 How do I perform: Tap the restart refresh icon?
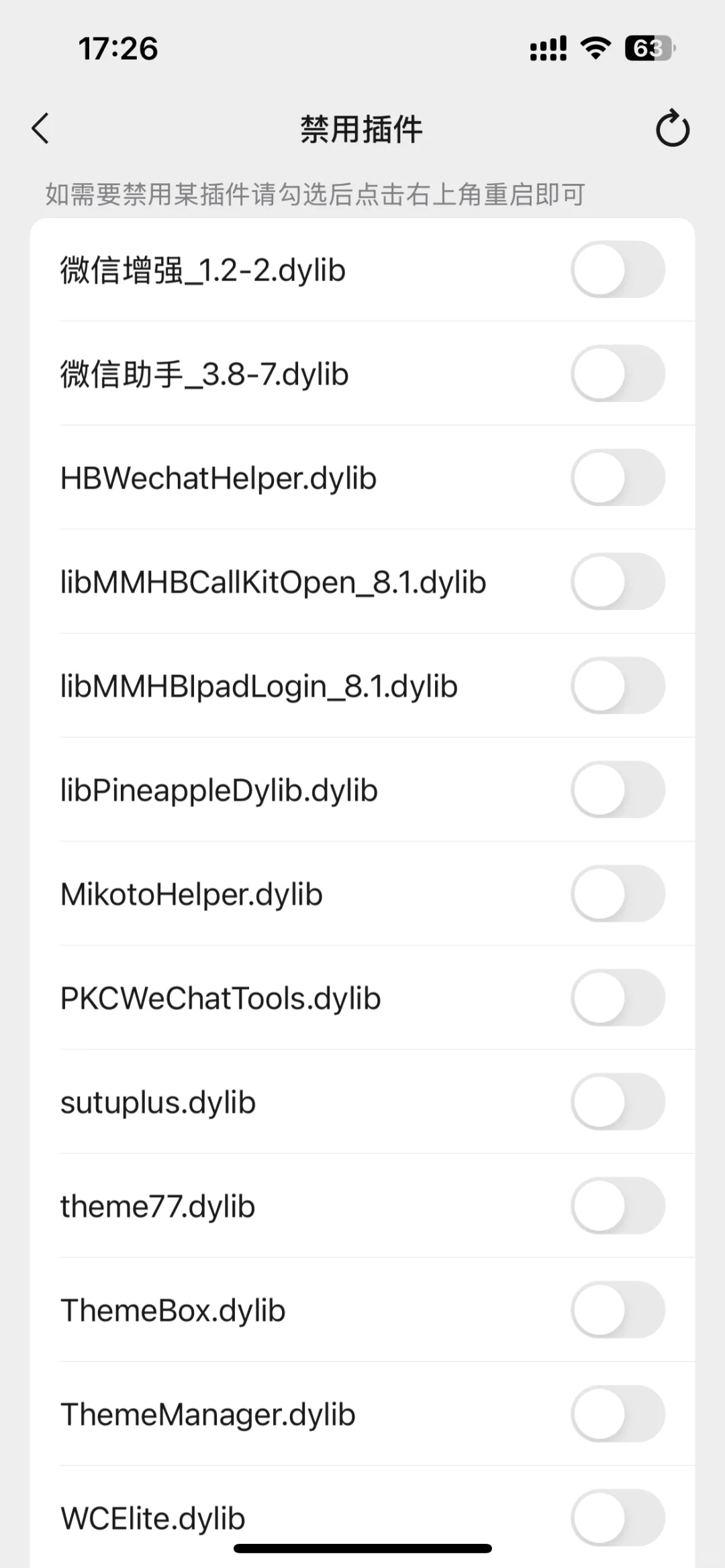(672, 128)
